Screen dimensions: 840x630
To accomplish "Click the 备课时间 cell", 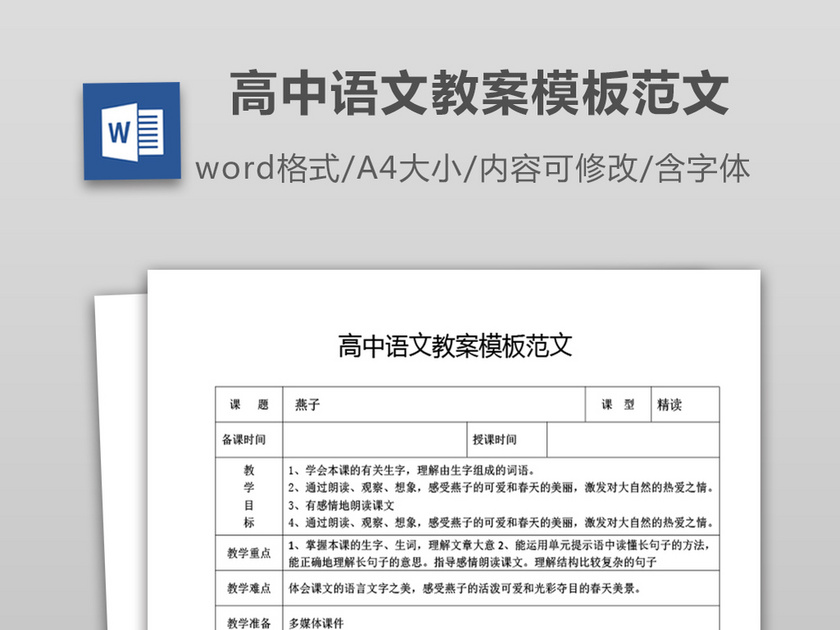I will [x=243, y=438].
